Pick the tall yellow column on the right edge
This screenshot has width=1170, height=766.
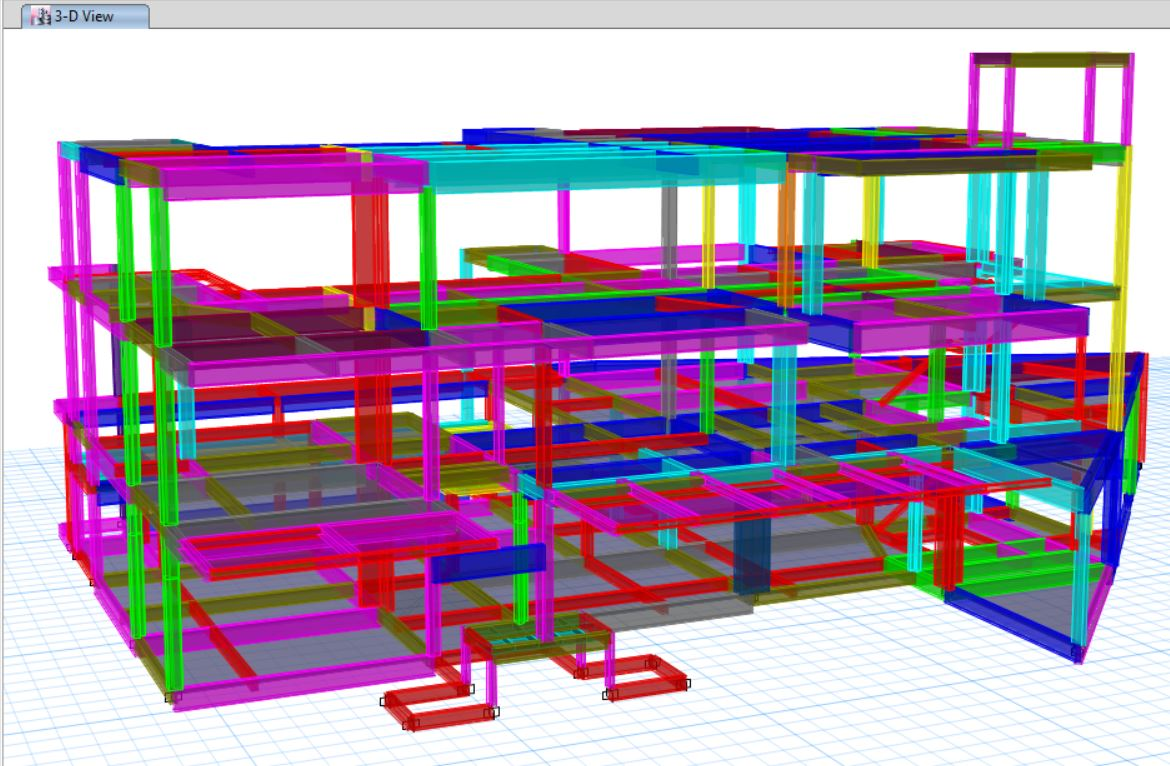[1117, 300]
